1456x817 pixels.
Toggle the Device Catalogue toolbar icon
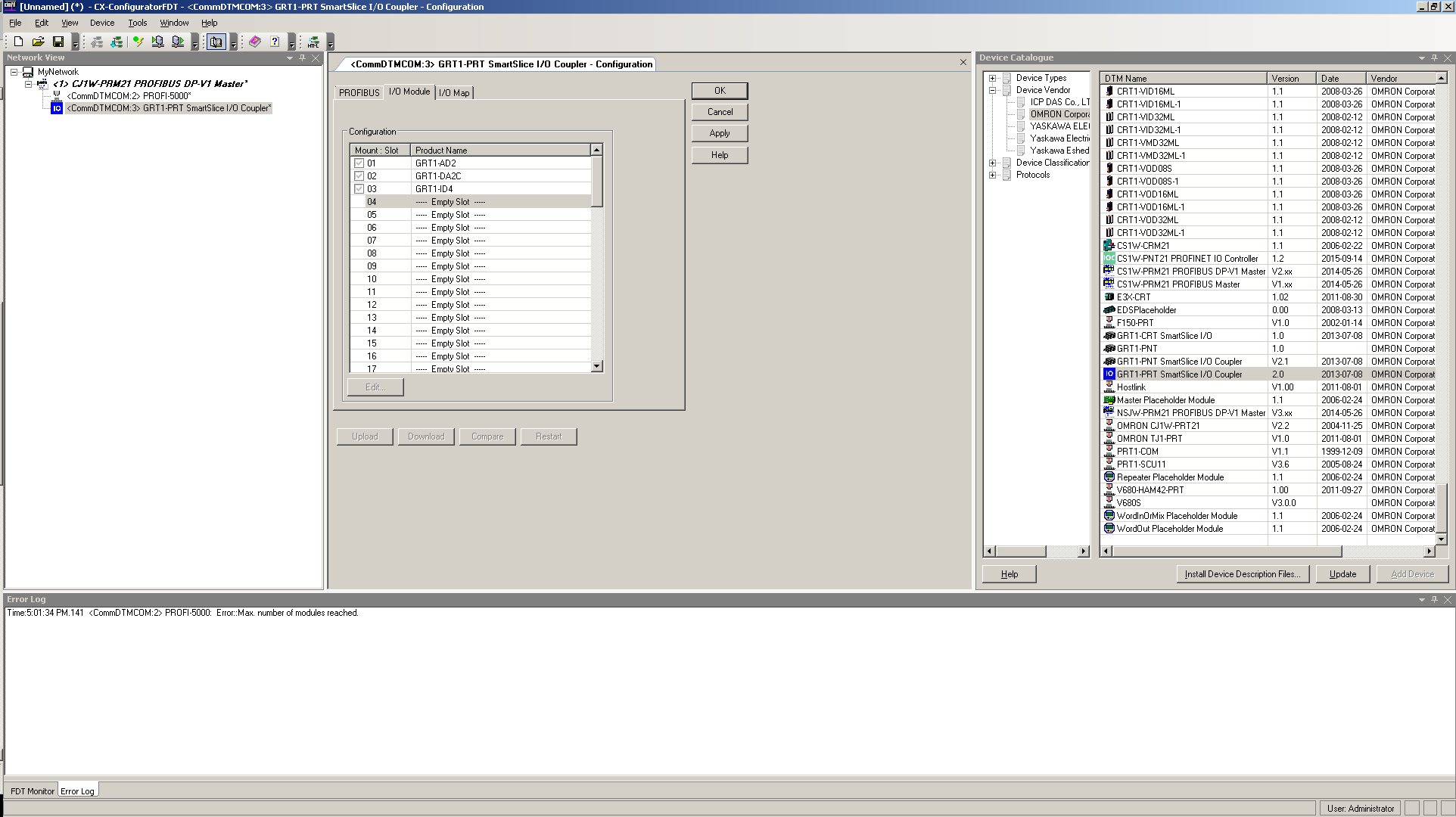(x=216, y=42)
